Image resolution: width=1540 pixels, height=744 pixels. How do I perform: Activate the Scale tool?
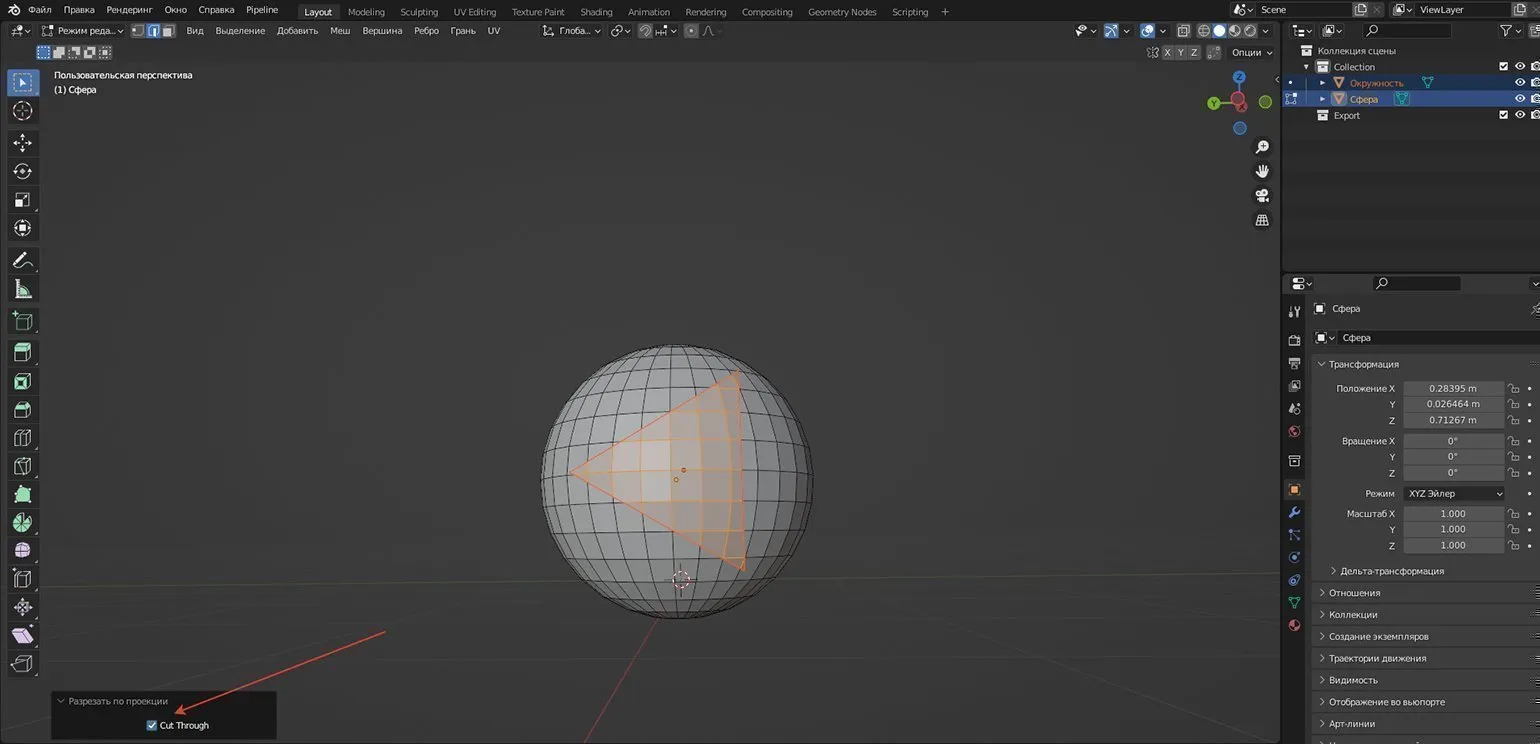coord(22,200)
